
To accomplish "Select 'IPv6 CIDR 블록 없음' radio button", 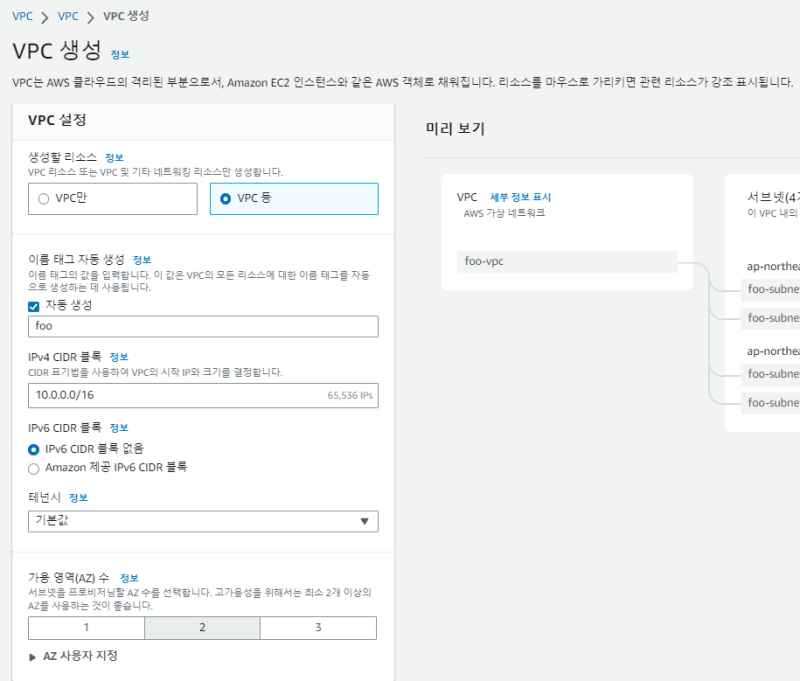I will pos(34,449).
